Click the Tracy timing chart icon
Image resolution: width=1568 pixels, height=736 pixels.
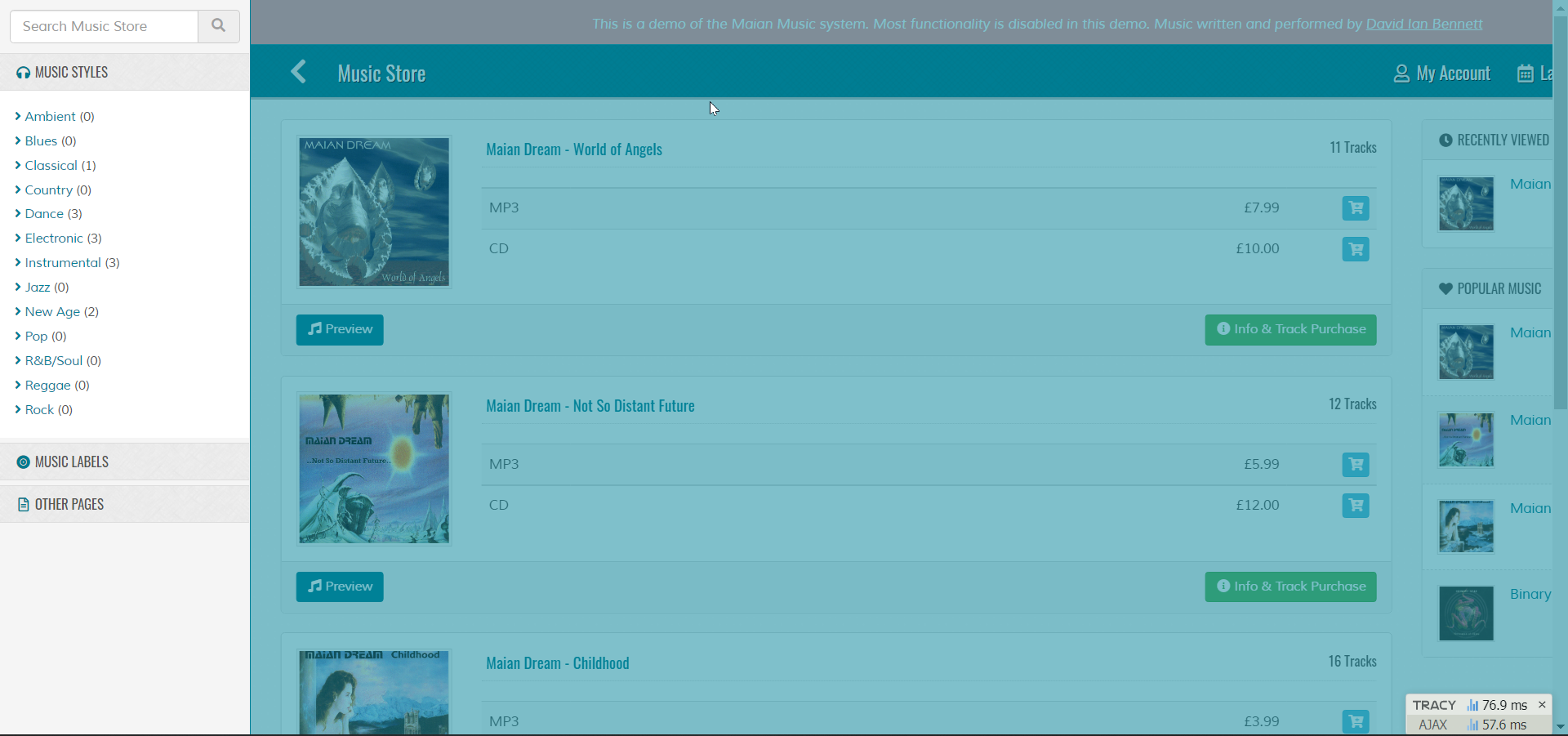coord(1473,705)
